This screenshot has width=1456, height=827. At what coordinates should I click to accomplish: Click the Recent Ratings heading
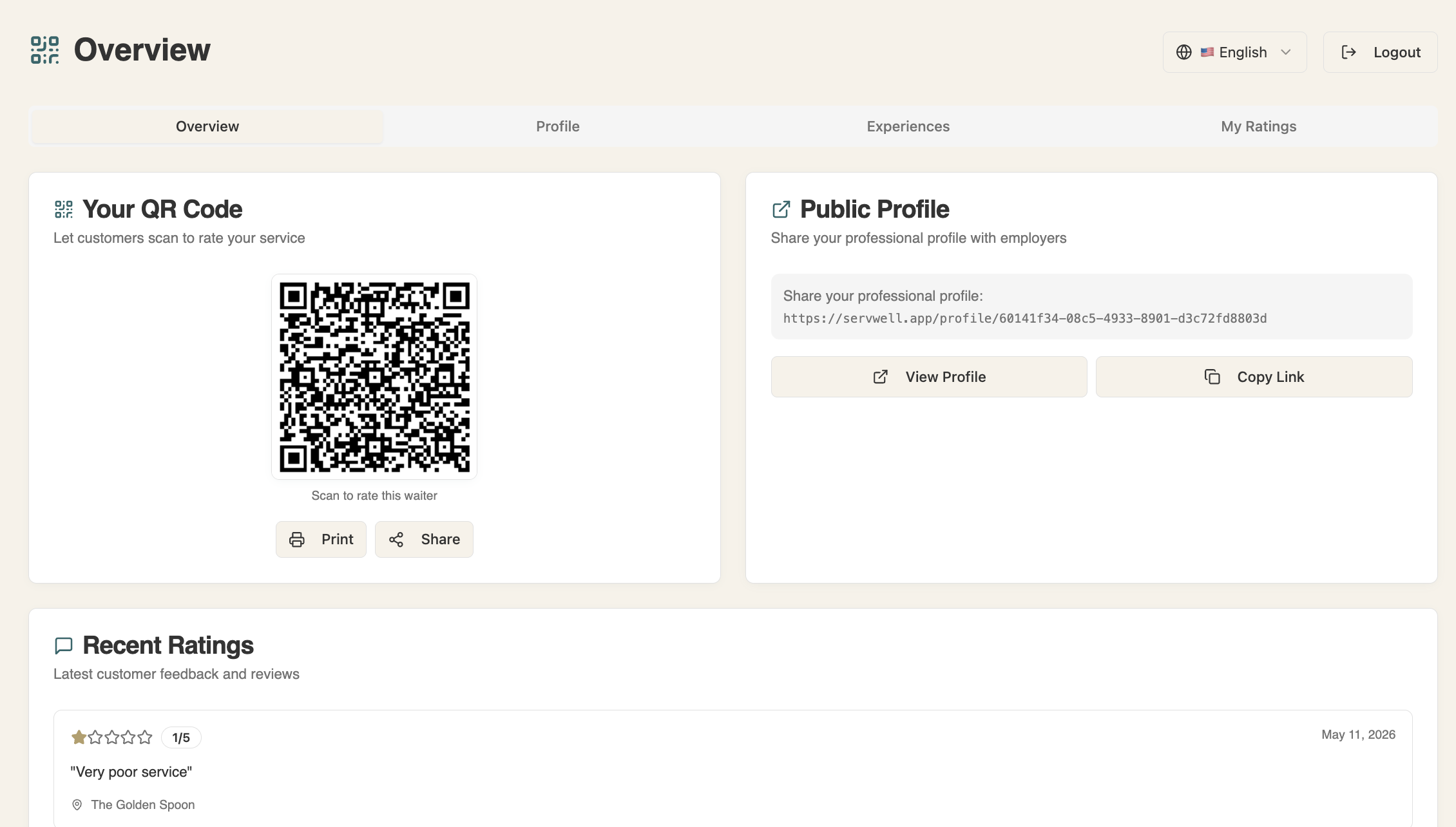[168, 645]
